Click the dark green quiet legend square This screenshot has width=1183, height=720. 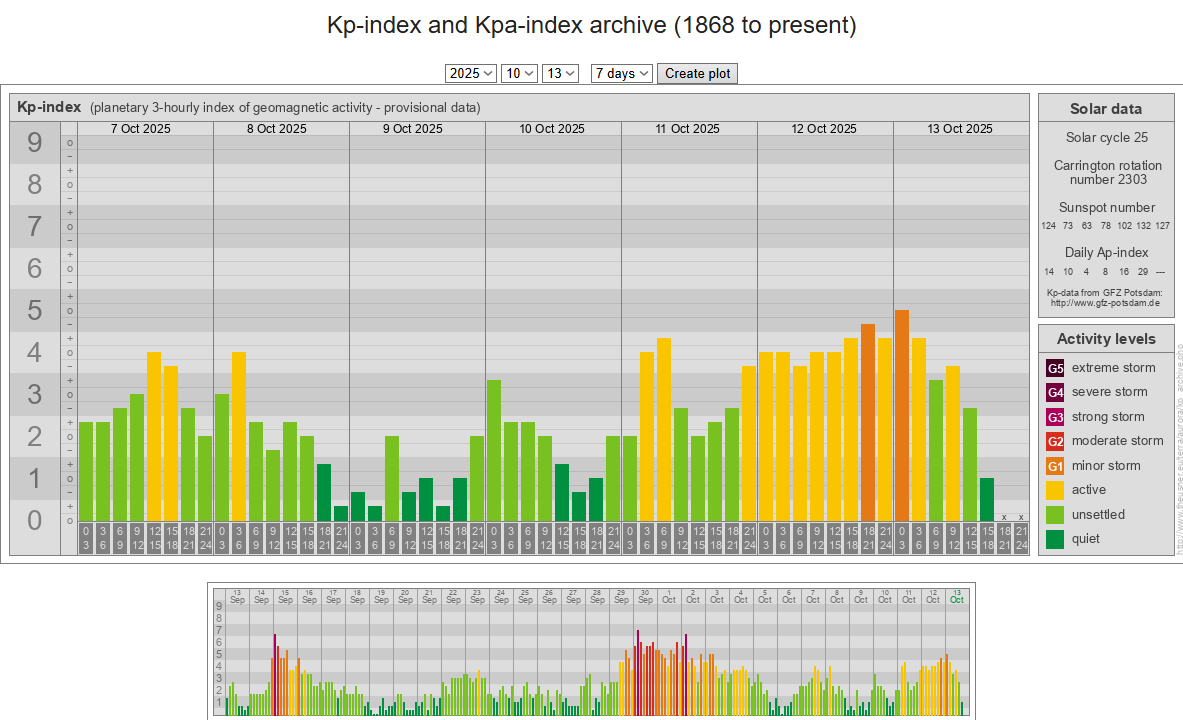pos(1055,539)
